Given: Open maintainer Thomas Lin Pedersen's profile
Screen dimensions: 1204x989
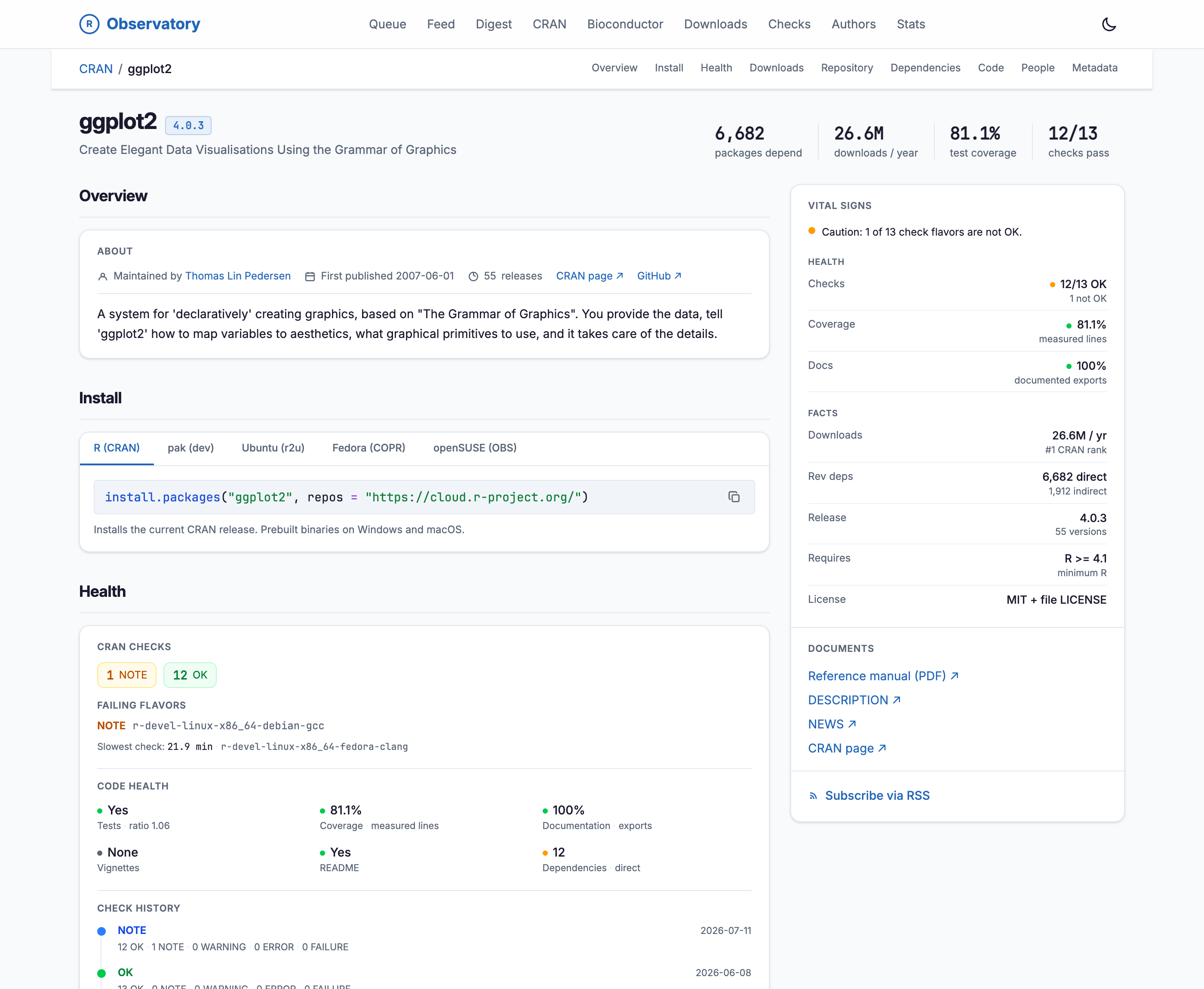Looking at the screenshot, I should [x=237, y=276].
